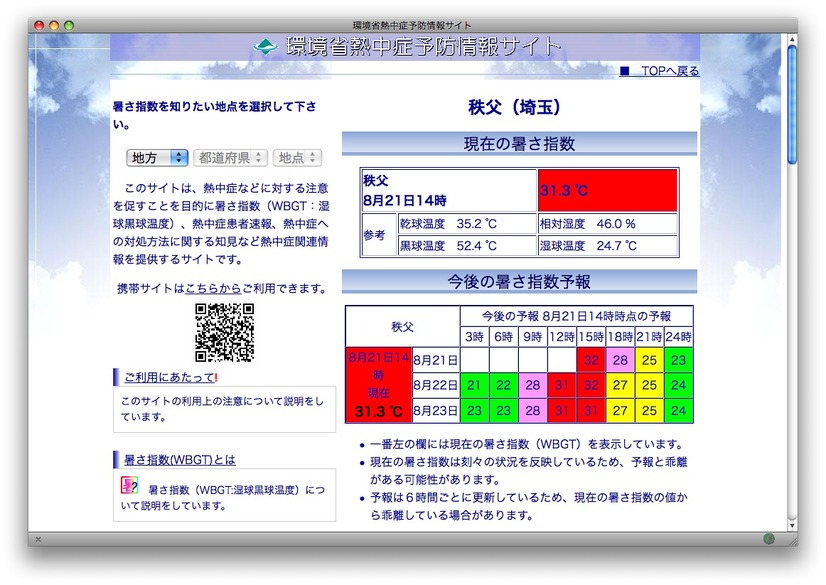Click the 8月22日 18時 yellow cell 27

point(620,385)
